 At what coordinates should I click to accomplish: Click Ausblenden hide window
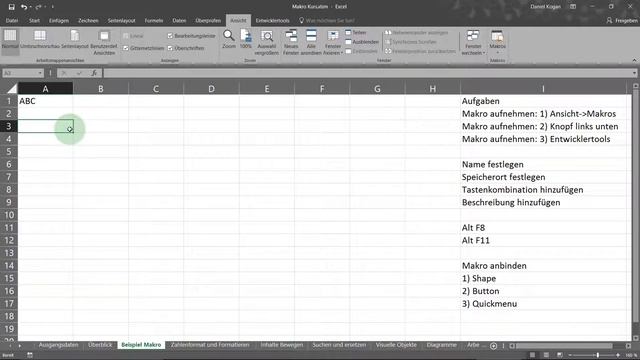pos(362,42)
